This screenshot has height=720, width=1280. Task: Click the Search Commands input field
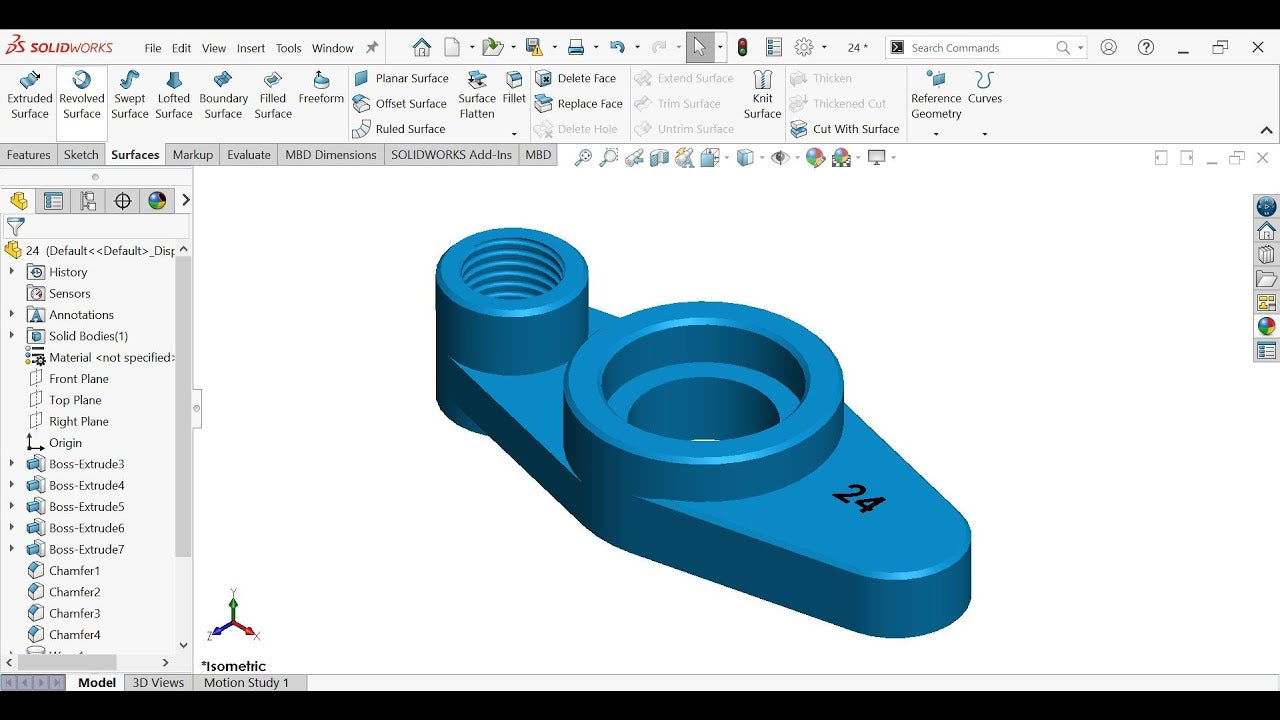coord(980,48)
